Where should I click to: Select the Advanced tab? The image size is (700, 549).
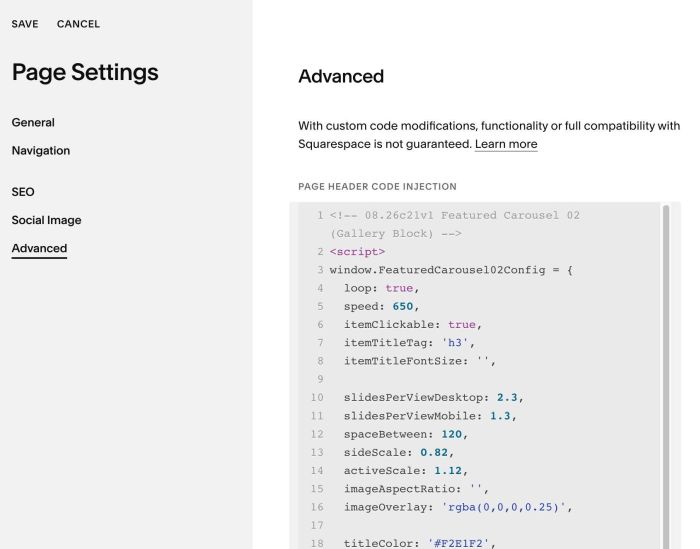tap(39, 249)
